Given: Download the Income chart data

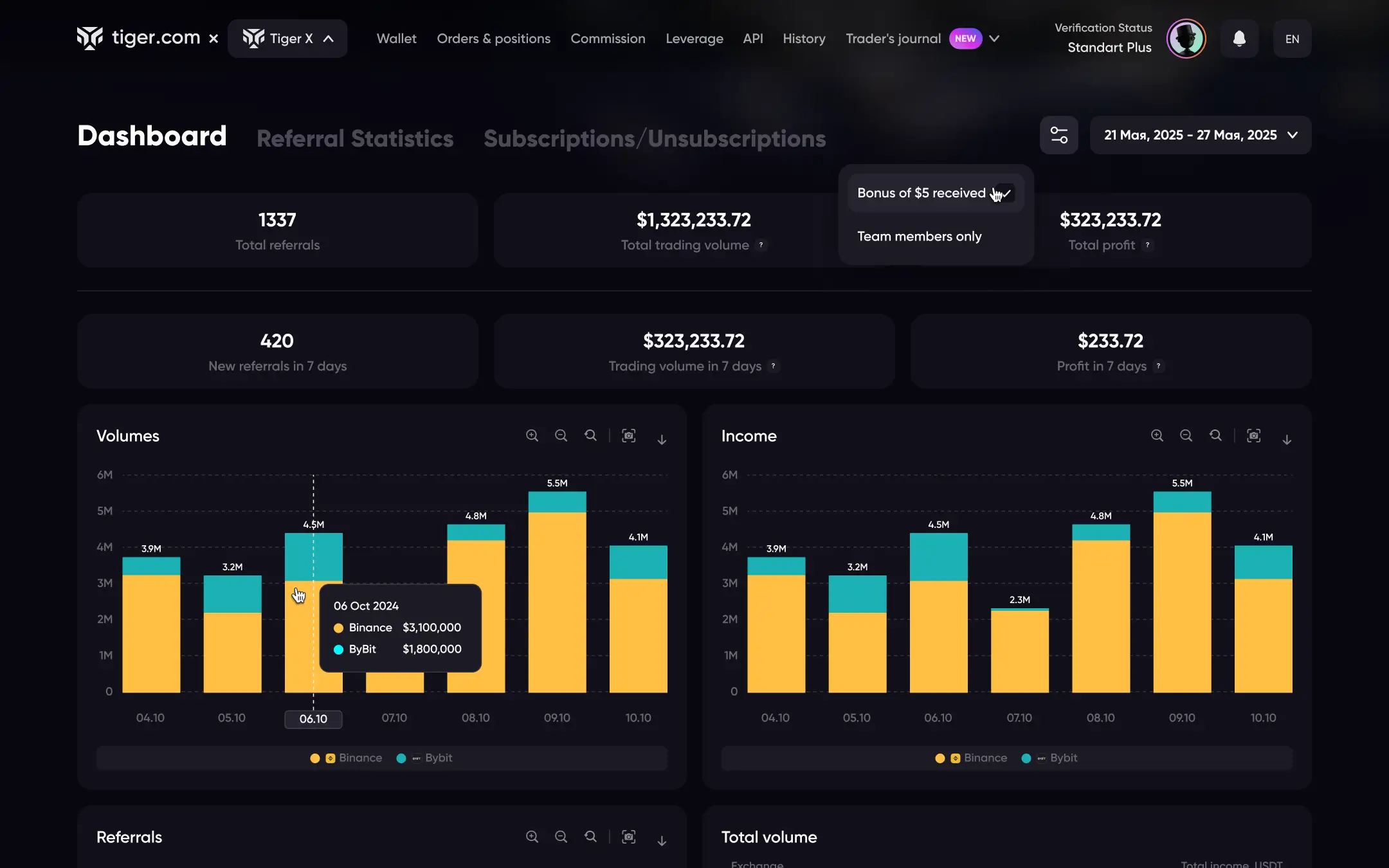Looking at the screenshot, I should pyautogui.click(x=1287, y=439).
